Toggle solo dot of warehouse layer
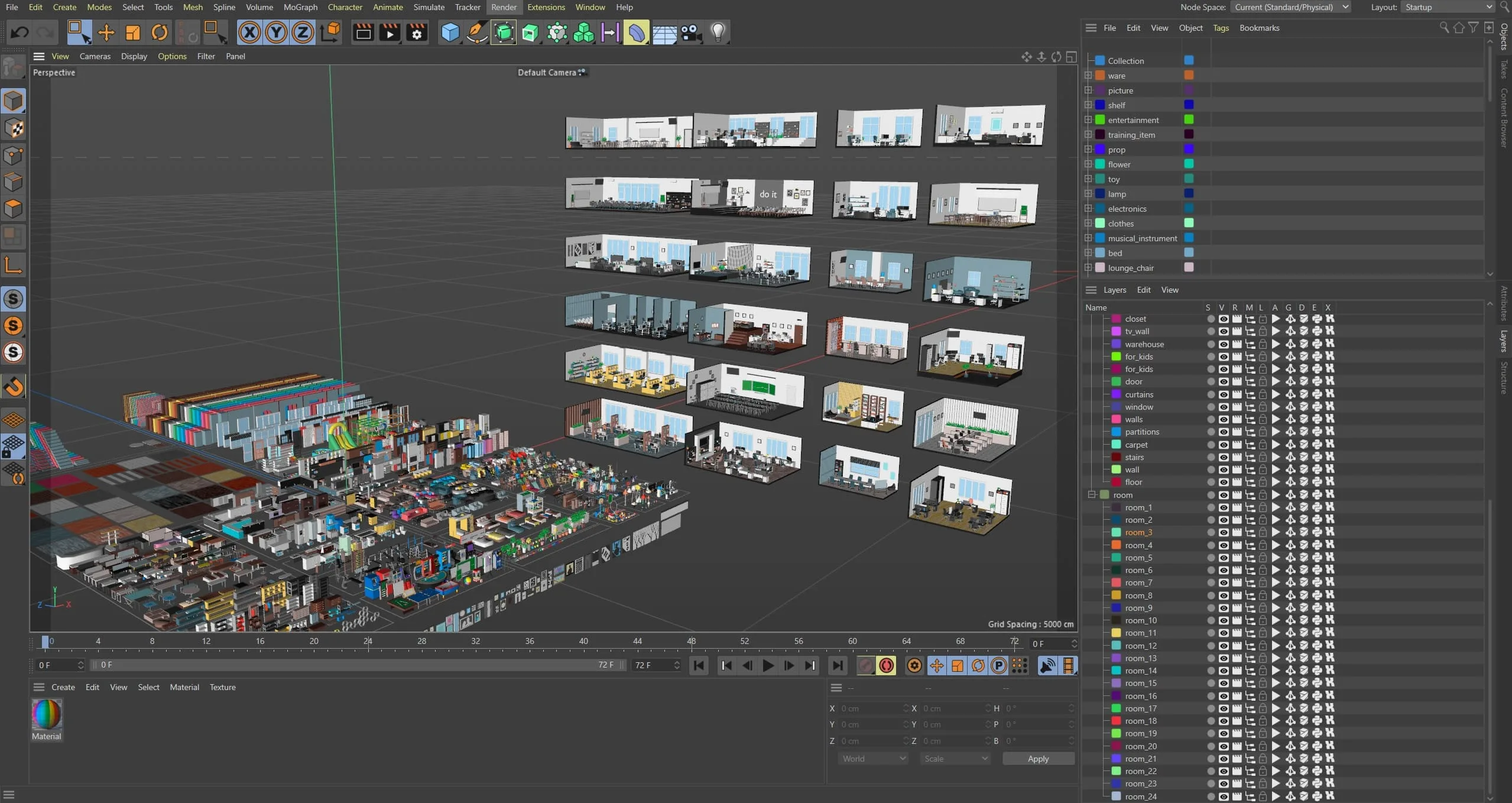Viewport: 1512px width, 803px height. point(1211,344)
